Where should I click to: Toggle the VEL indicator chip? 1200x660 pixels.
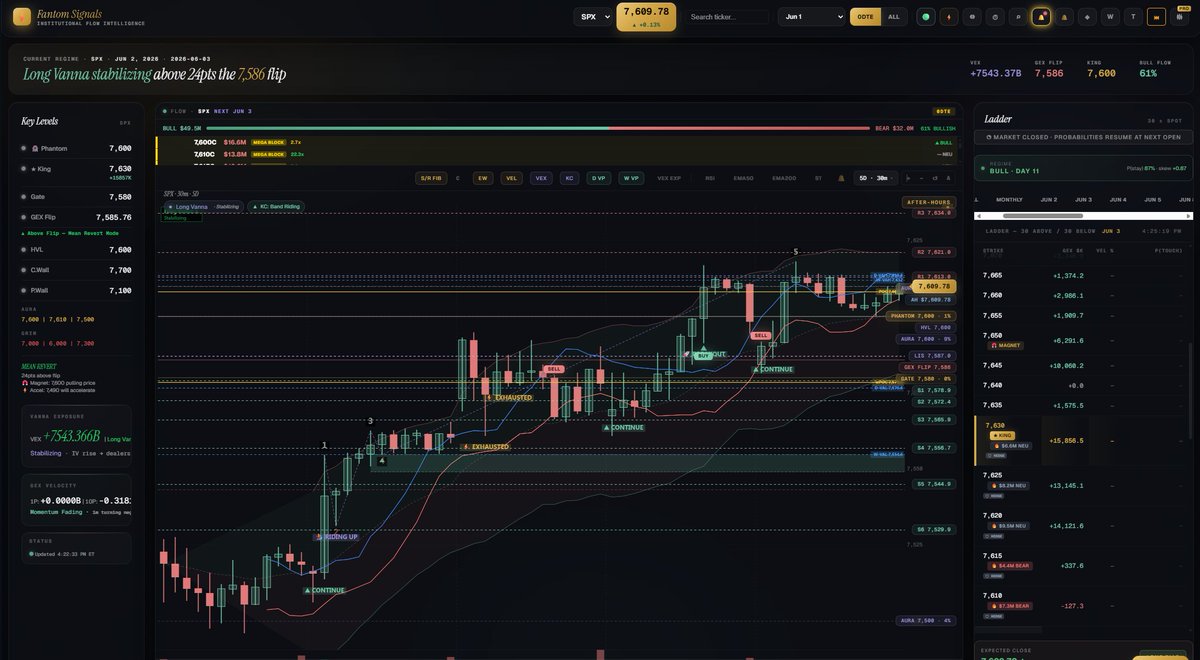(512, 178)
